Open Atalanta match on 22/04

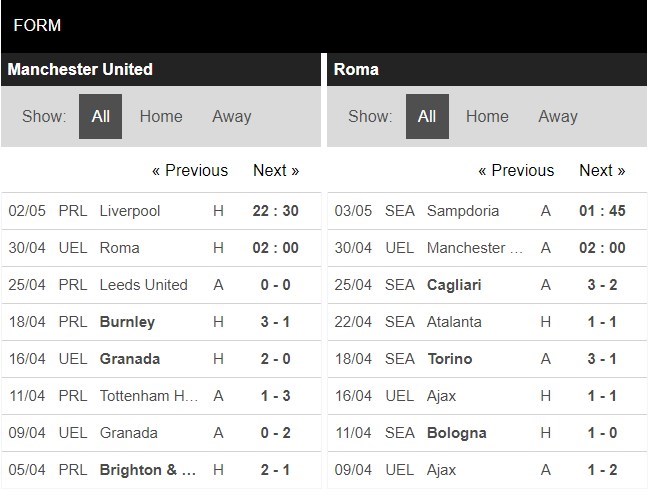[454, 322]
